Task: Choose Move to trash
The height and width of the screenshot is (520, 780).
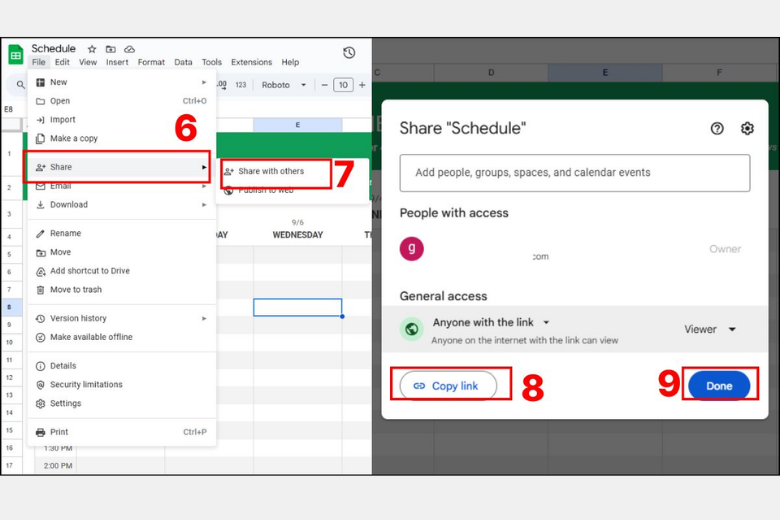Action: coord(121,290)
